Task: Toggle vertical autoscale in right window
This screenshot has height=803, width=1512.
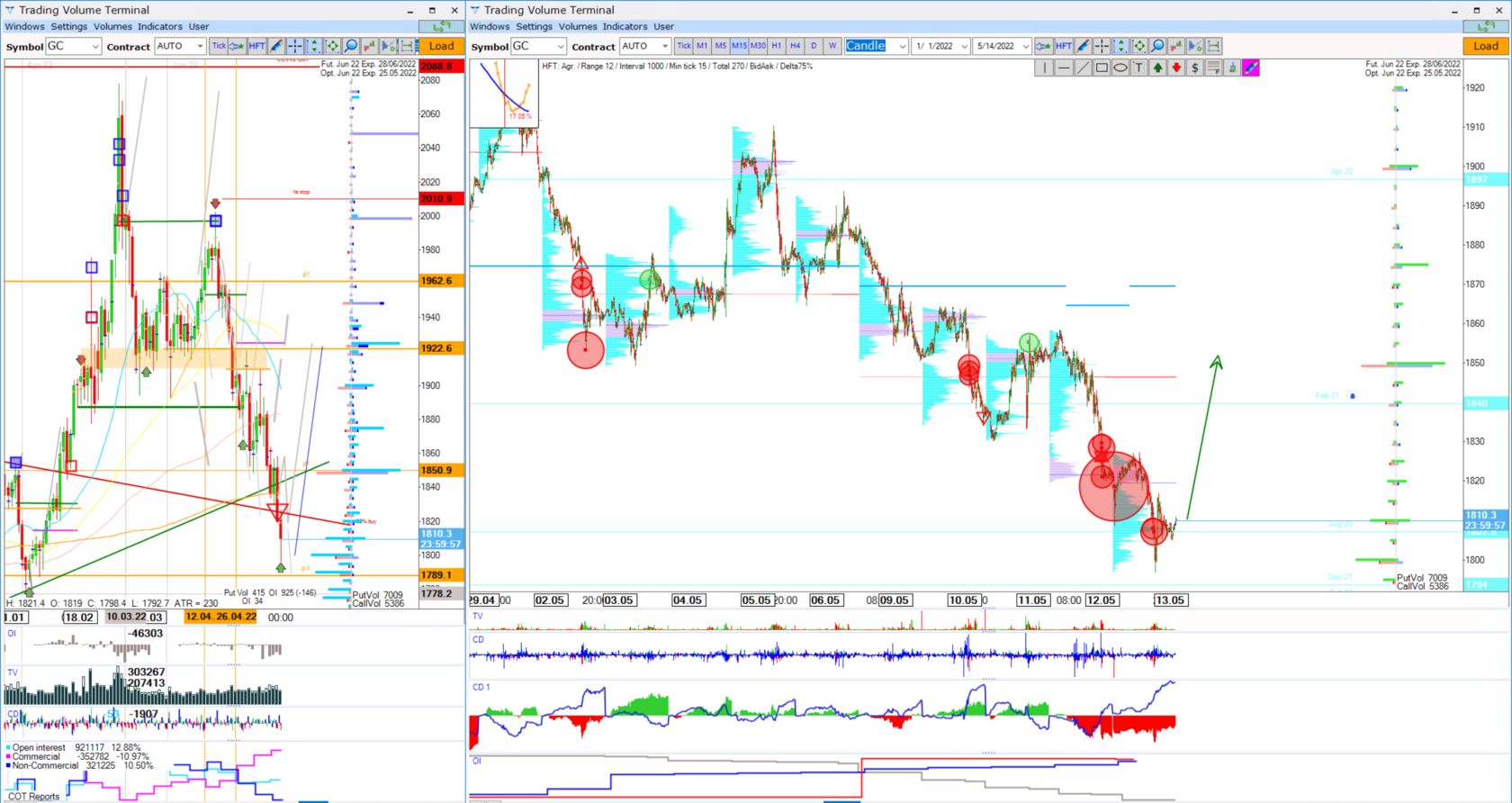Action: click(x=1120, y=46)
